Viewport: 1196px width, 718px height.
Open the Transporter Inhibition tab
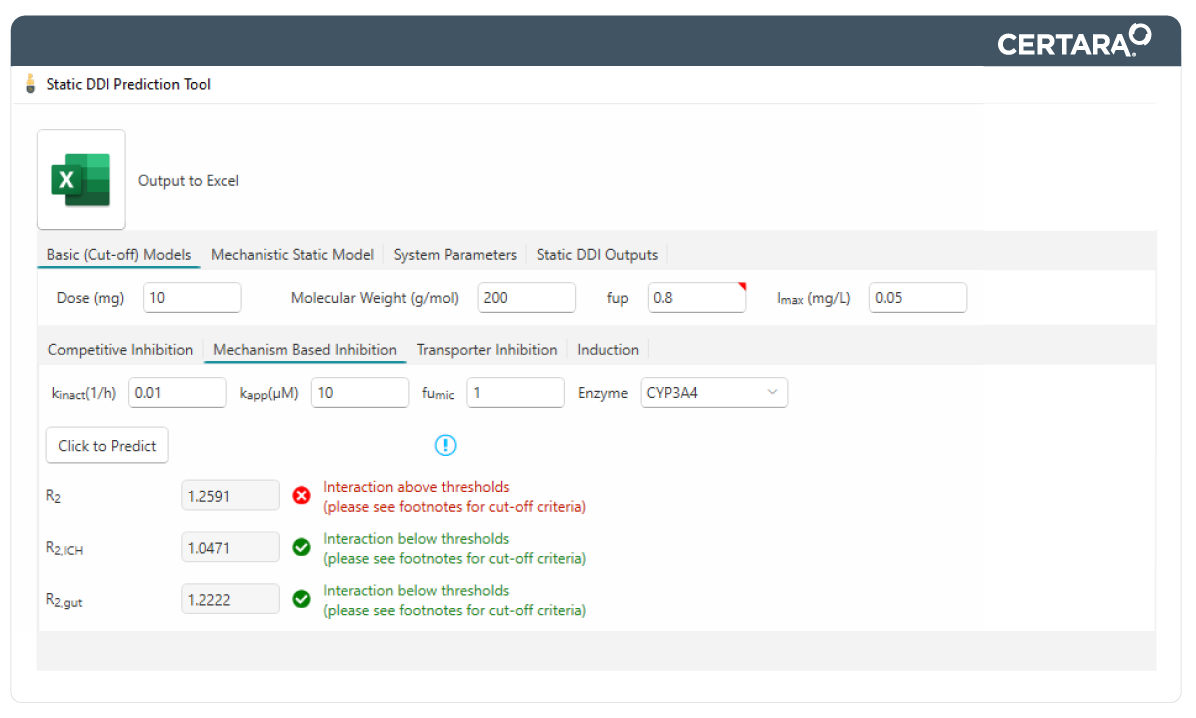pyautogui.click(x=487, y=350)
